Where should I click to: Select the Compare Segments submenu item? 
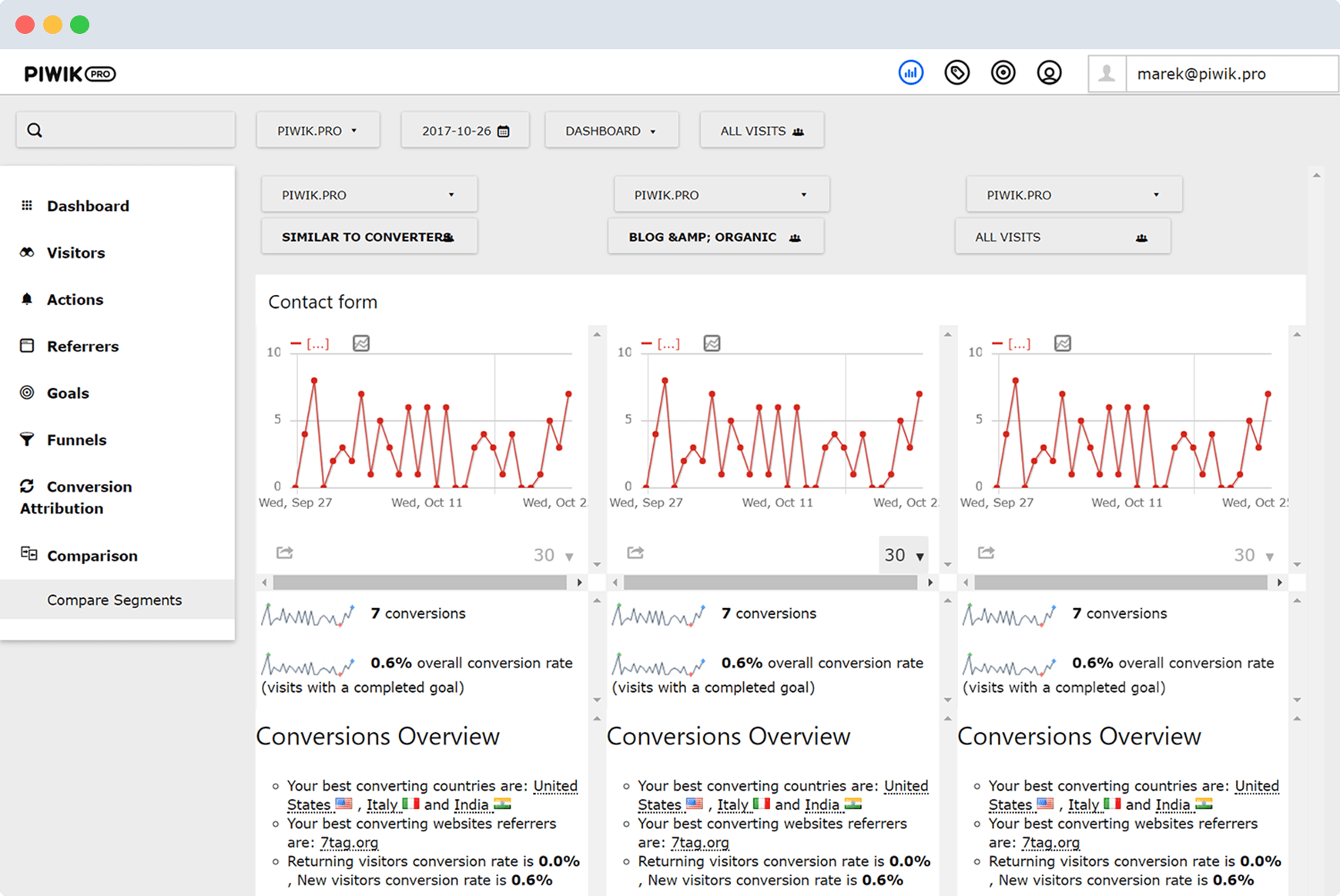pyautogui.click(x=117, y=600)
